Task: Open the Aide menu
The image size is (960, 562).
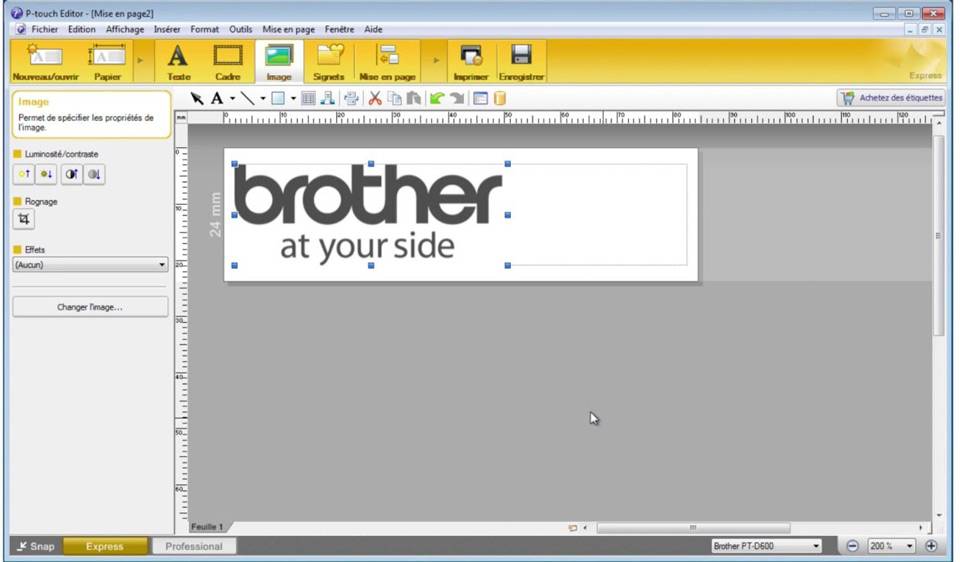Action: (x=373, y=29)
